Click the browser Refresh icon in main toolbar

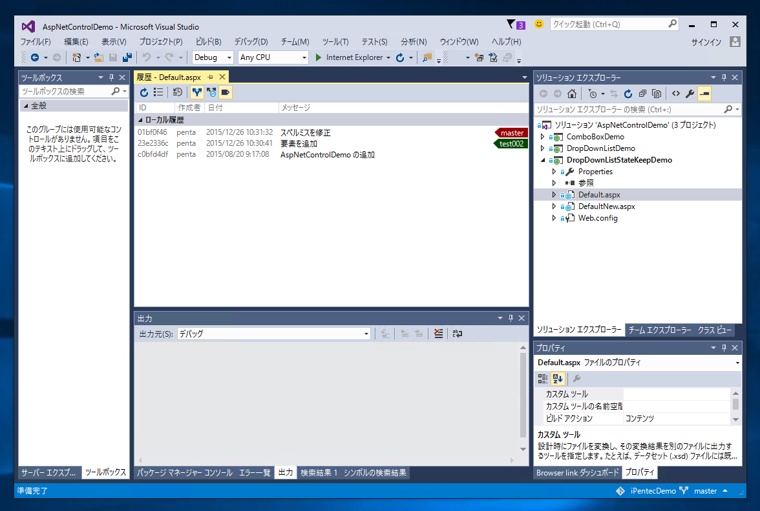point(400,58)
